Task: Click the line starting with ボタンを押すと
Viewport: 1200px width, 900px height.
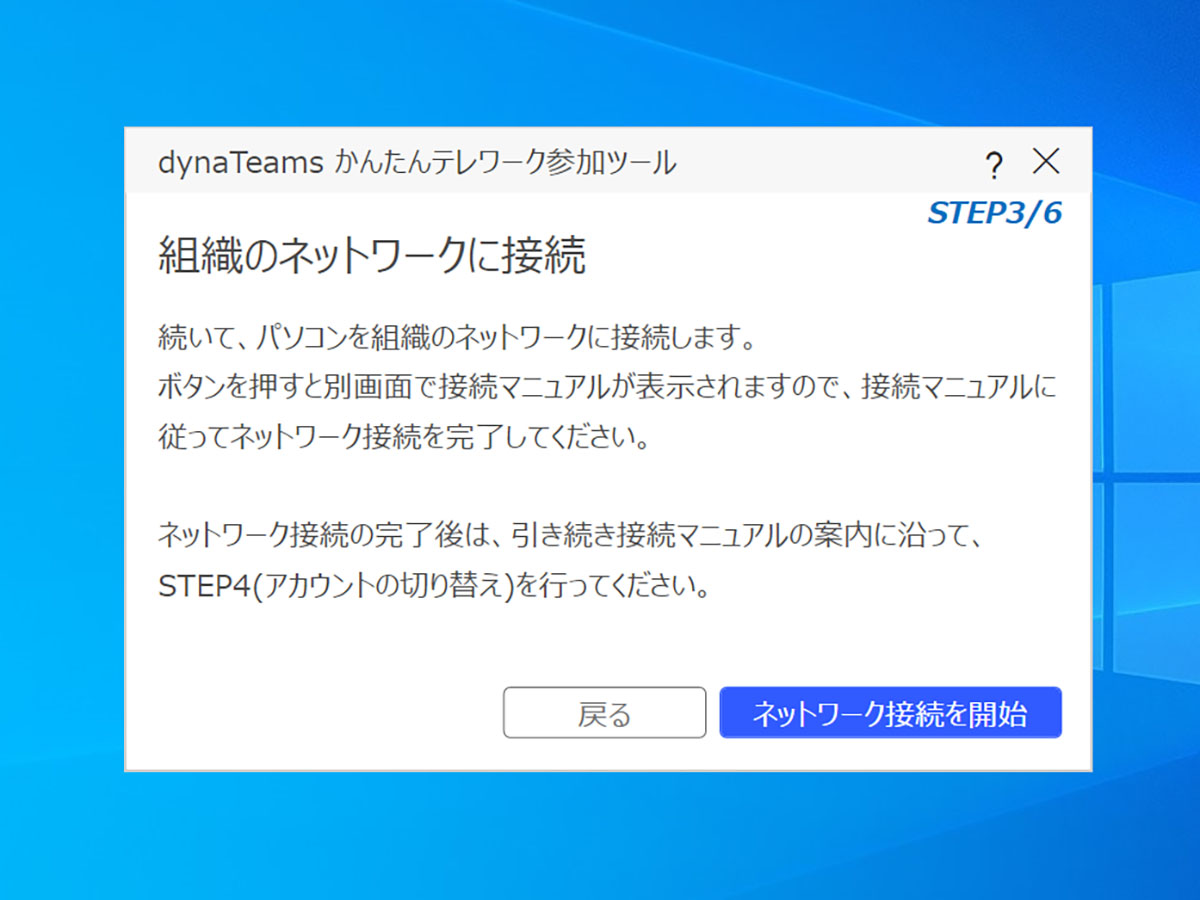Action: click(x=606, y=388)
